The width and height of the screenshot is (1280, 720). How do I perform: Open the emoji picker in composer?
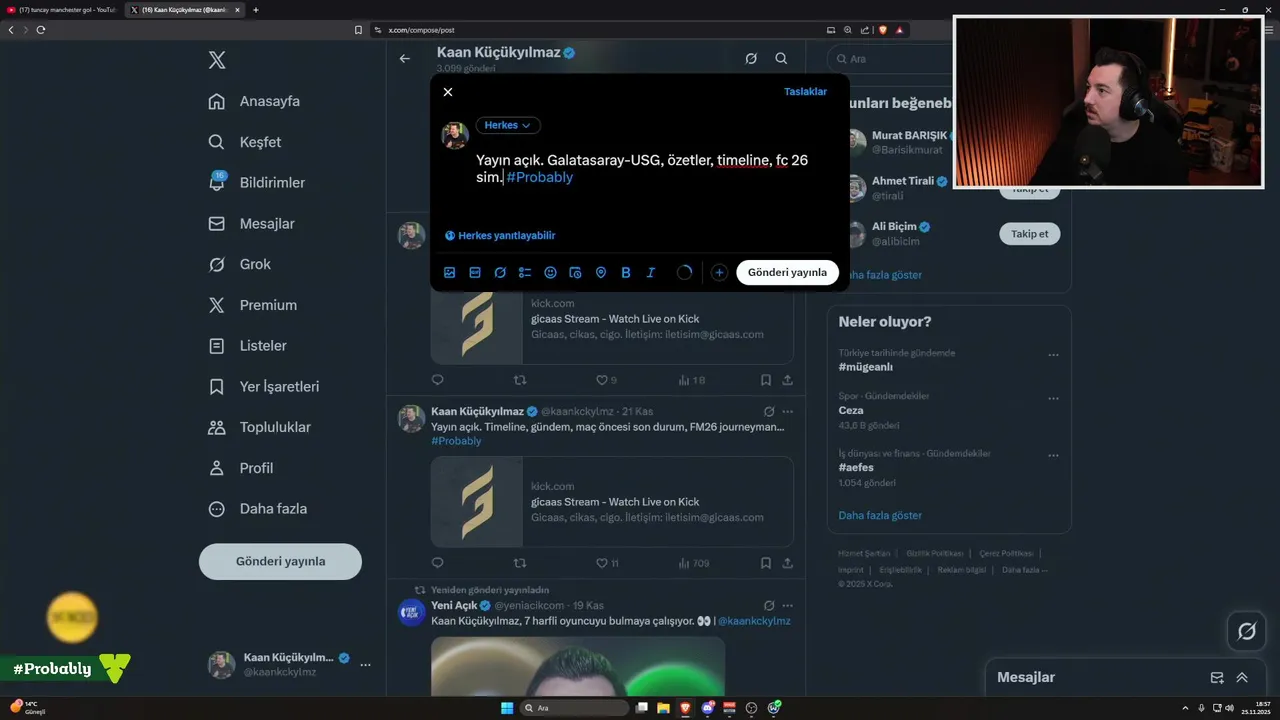click(x=550, y=272)
